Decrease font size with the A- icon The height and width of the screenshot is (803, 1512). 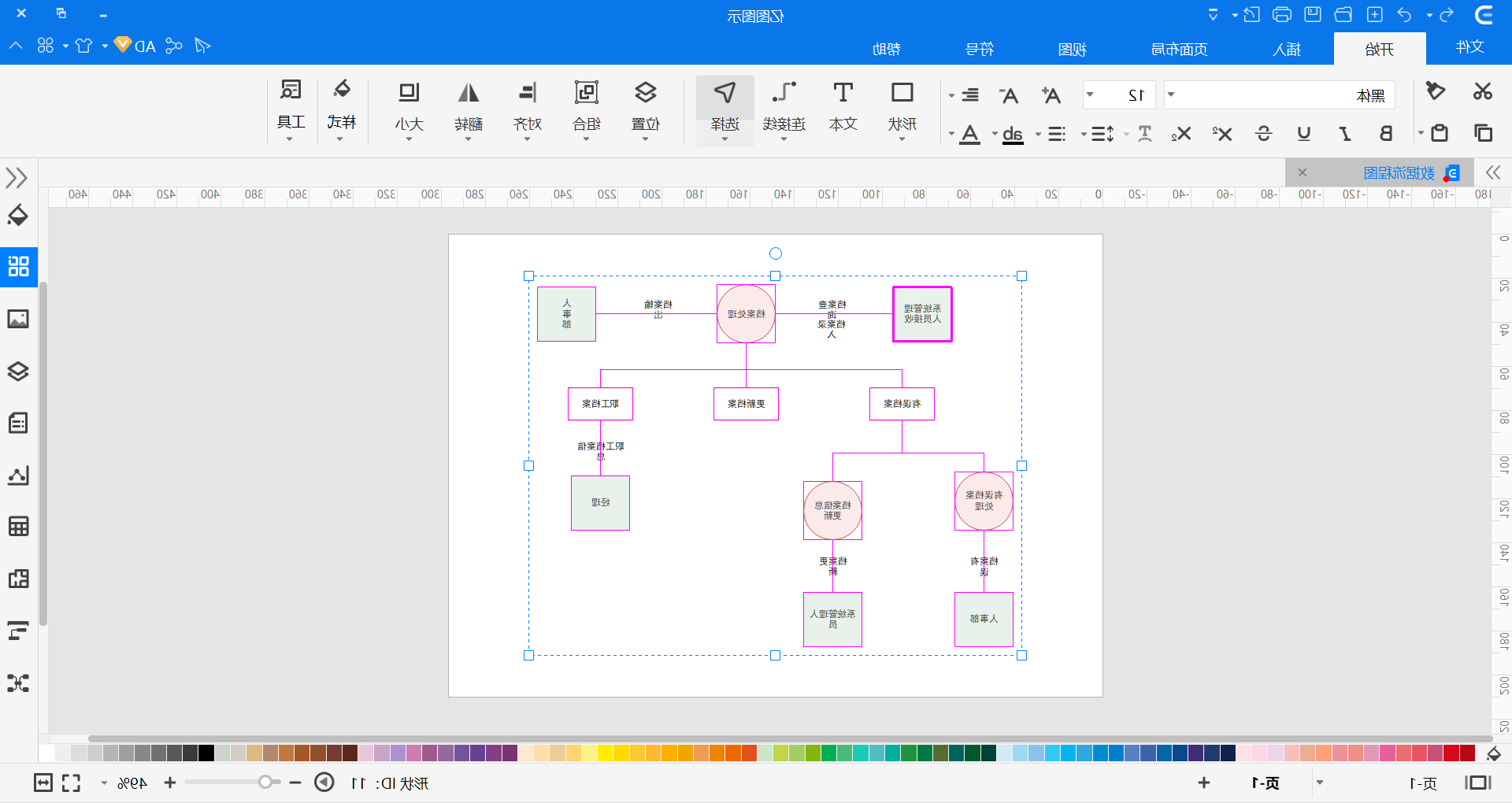pos(1009,95)
